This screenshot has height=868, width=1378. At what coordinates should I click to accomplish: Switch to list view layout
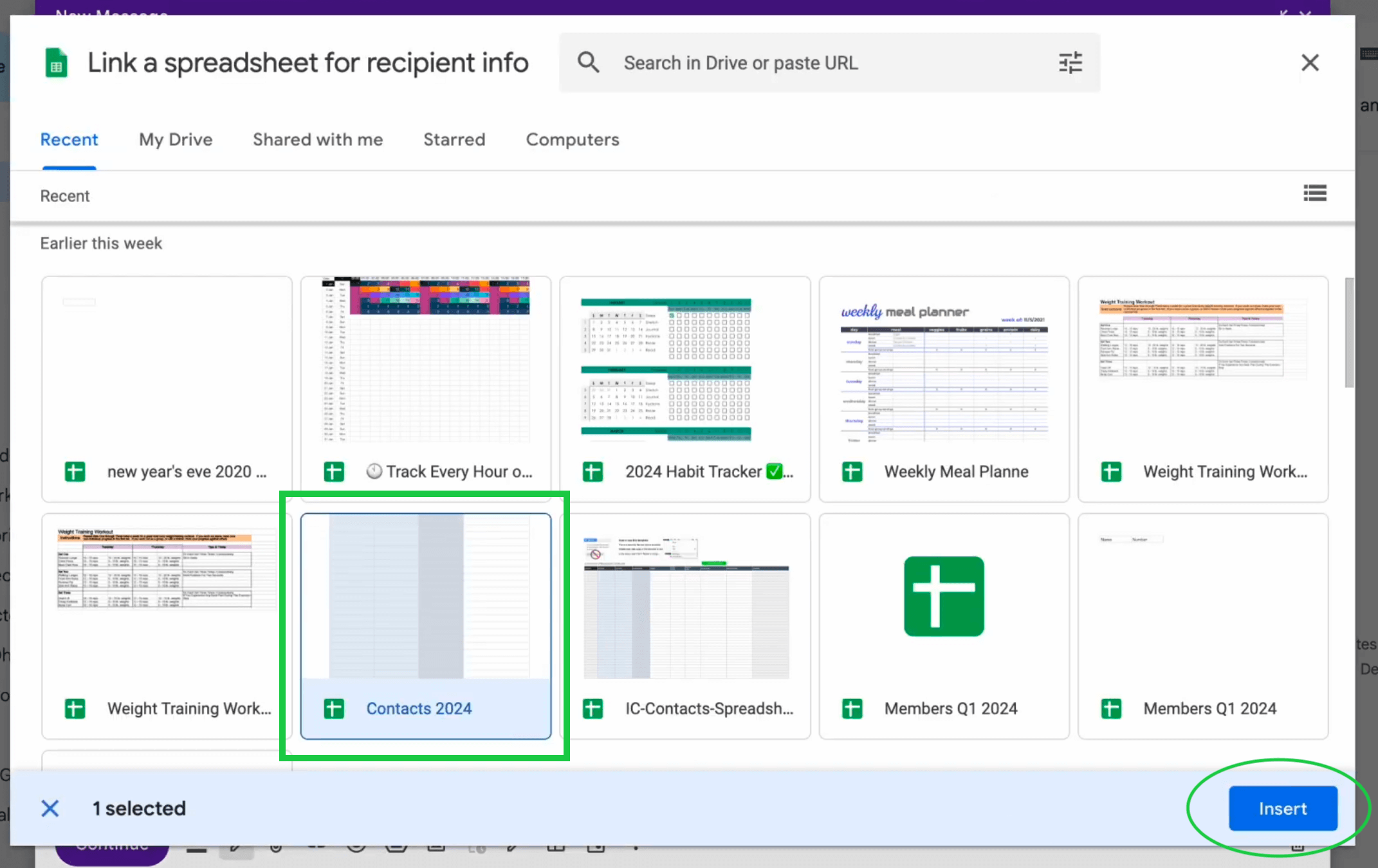point(1315,193)
